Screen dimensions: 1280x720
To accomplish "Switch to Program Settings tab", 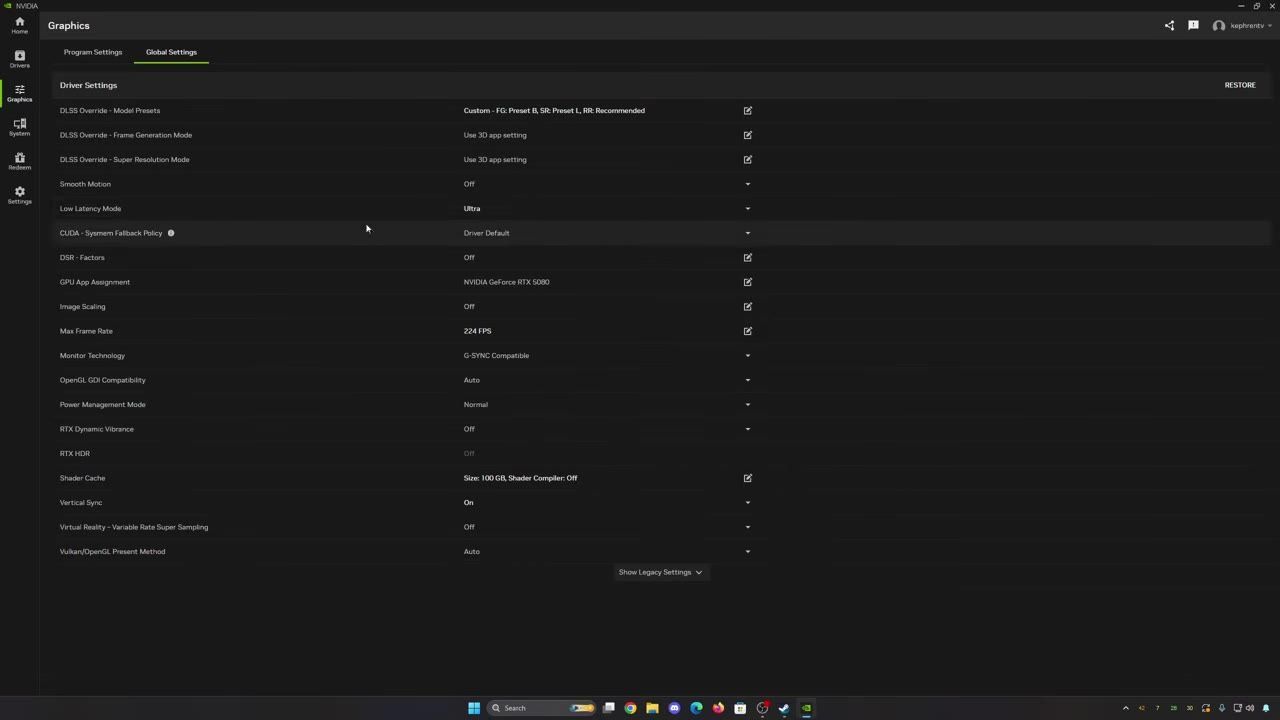I will coord(93,52).
